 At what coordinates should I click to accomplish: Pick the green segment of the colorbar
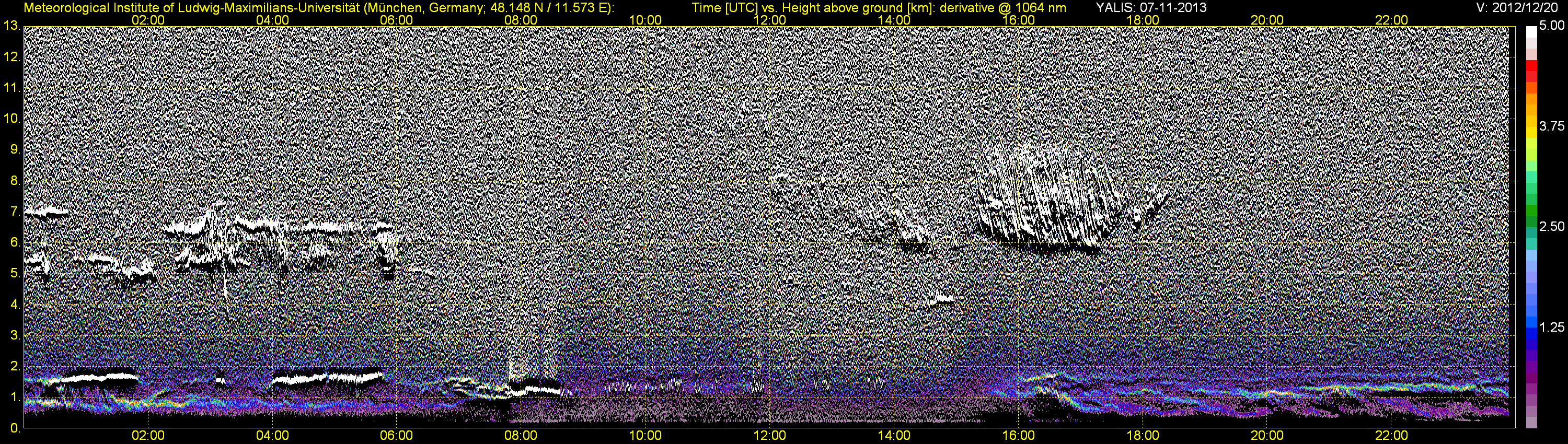point(1531,210)
